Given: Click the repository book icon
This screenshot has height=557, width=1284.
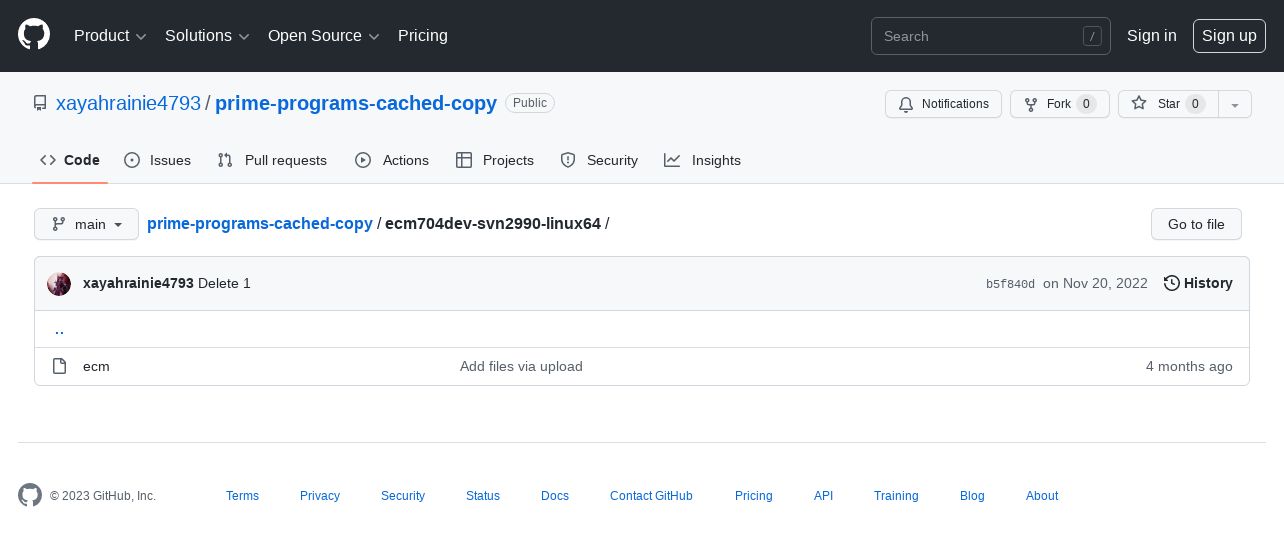Looking at the screenshot, I should coord(40,103).
